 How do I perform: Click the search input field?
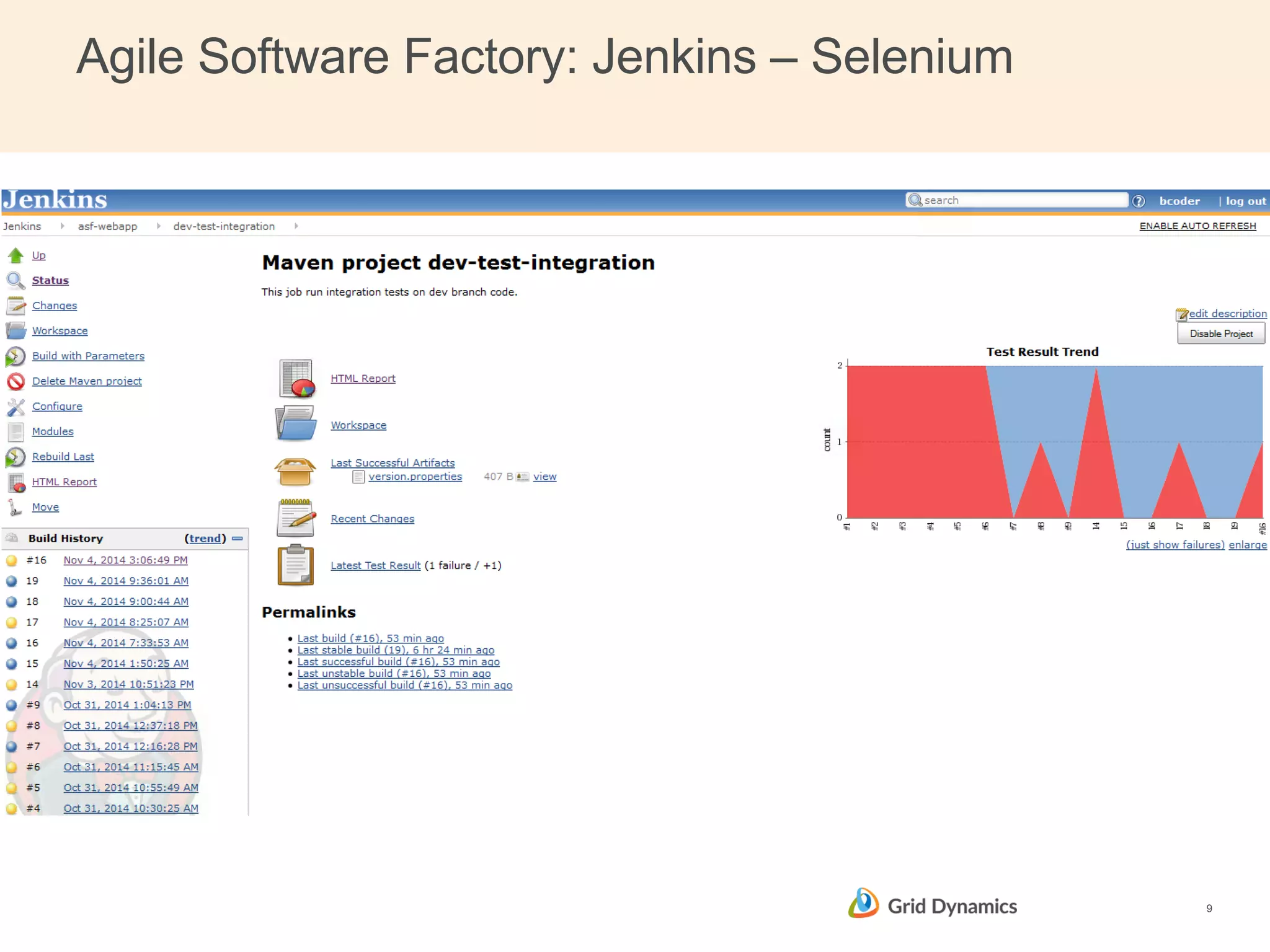coord(1017,200)
